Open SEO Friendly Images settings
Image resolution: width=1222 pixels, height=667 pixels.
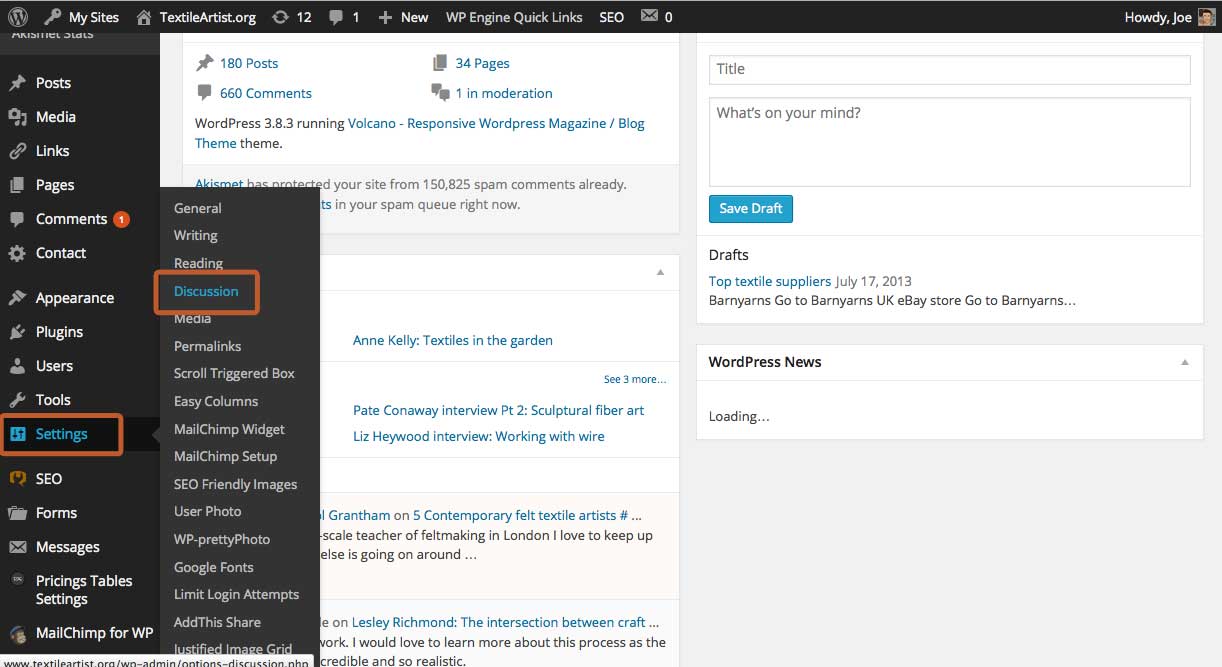[x=235, y=484]
